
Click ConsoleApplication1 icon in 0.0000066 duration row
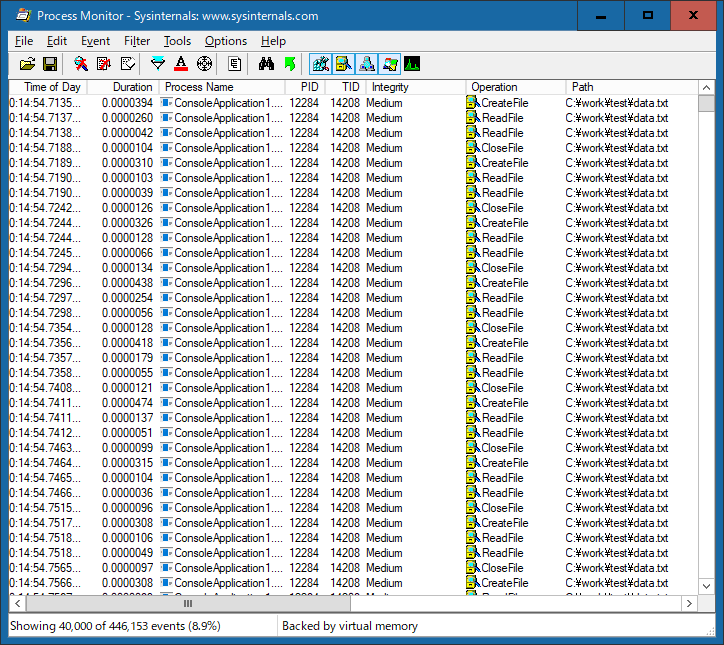pos(166,253)
